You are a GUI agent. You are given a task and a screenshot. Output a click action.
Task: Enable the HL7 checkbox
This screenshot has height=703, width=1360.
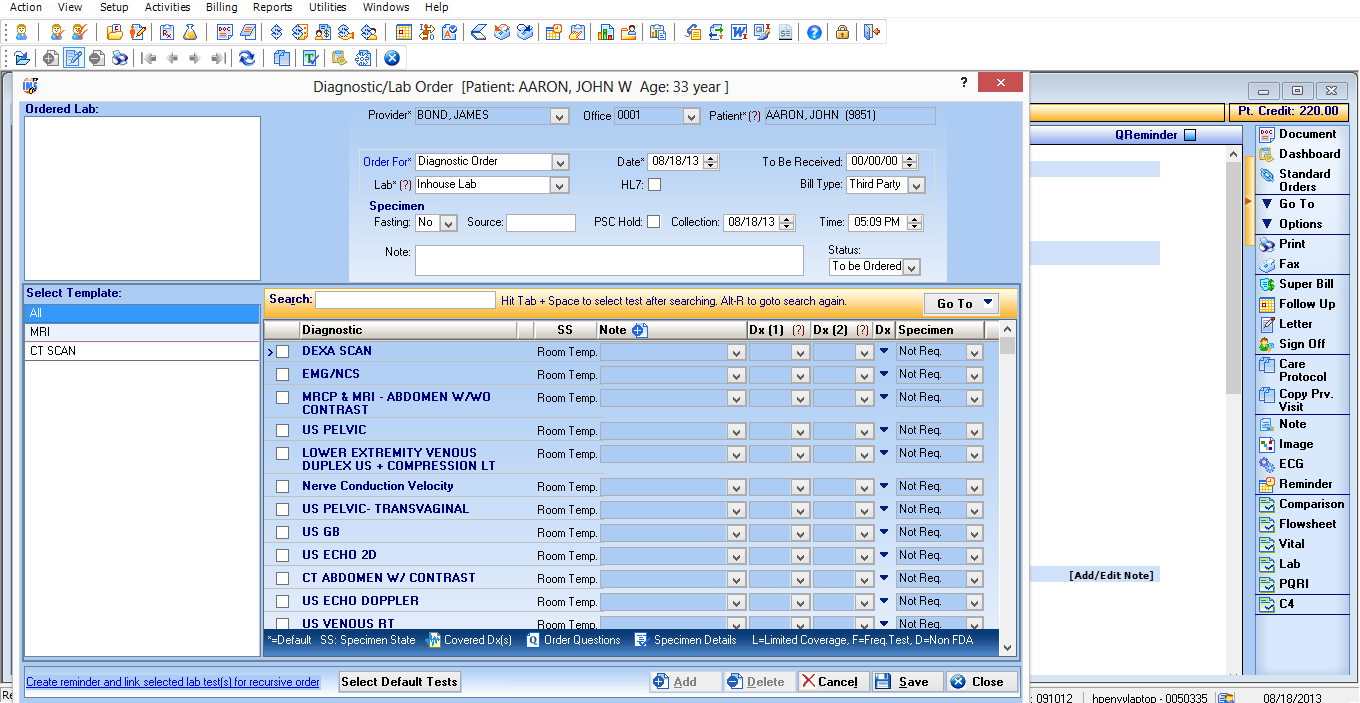(654, 184)
